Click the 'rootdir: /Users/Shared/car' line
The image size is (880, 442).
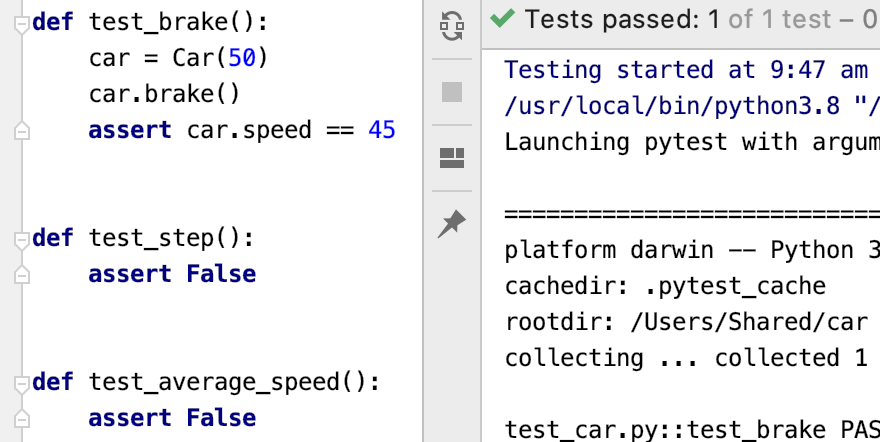[x=686, y=322]
